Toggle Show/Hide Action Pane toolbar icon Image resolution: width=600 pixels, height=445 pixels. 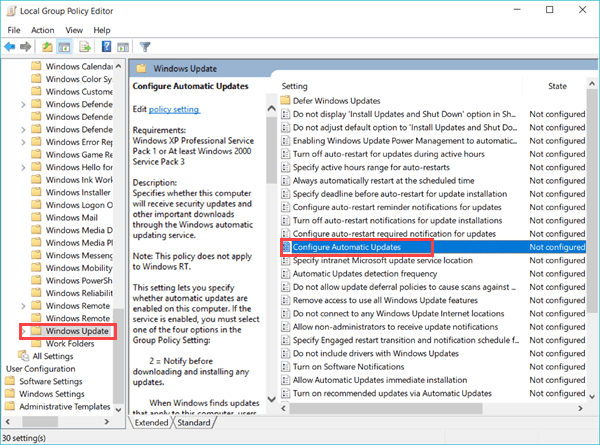click(x=123, y=47)
